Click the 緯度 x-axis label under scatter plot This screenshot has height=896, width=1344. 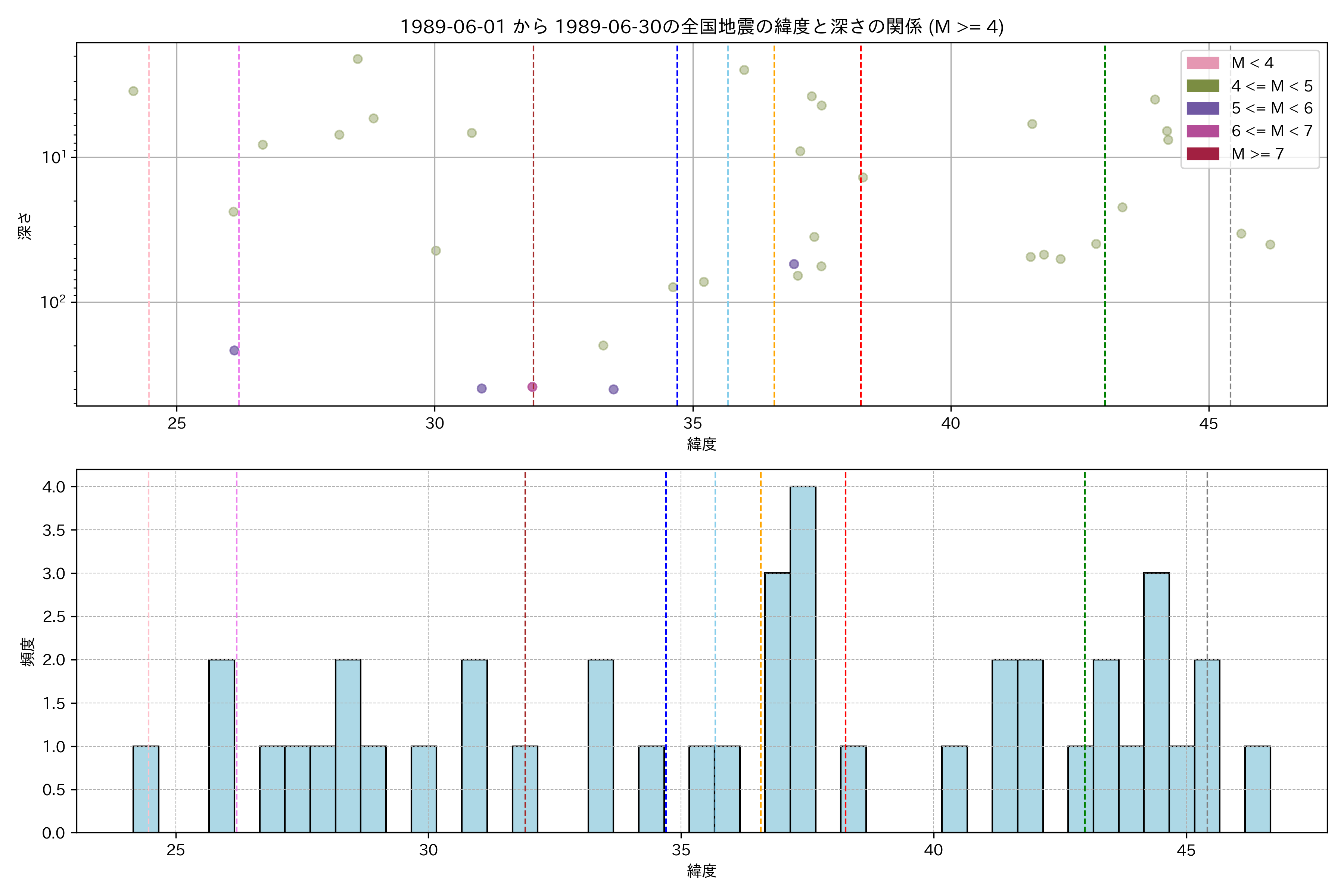point(701,444)
